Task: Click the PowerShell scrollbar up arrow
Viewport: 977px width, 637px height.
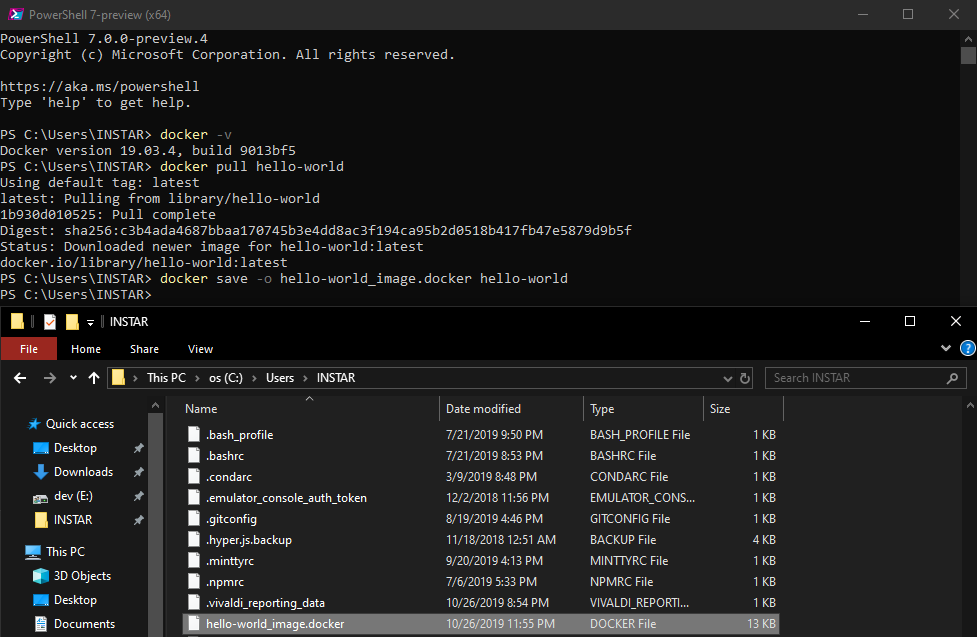Action: point(968,39)
